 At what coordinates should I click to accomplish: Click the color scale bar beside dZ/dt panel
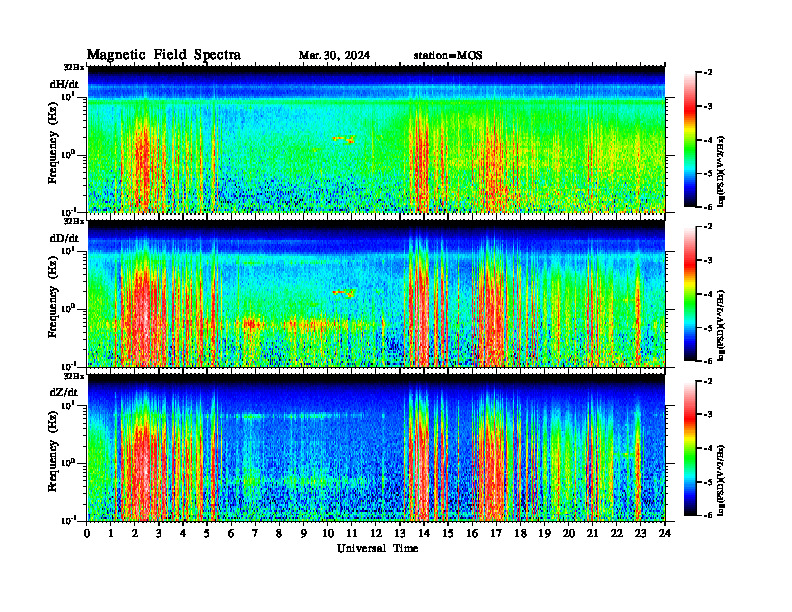click(x=690, y=447)
